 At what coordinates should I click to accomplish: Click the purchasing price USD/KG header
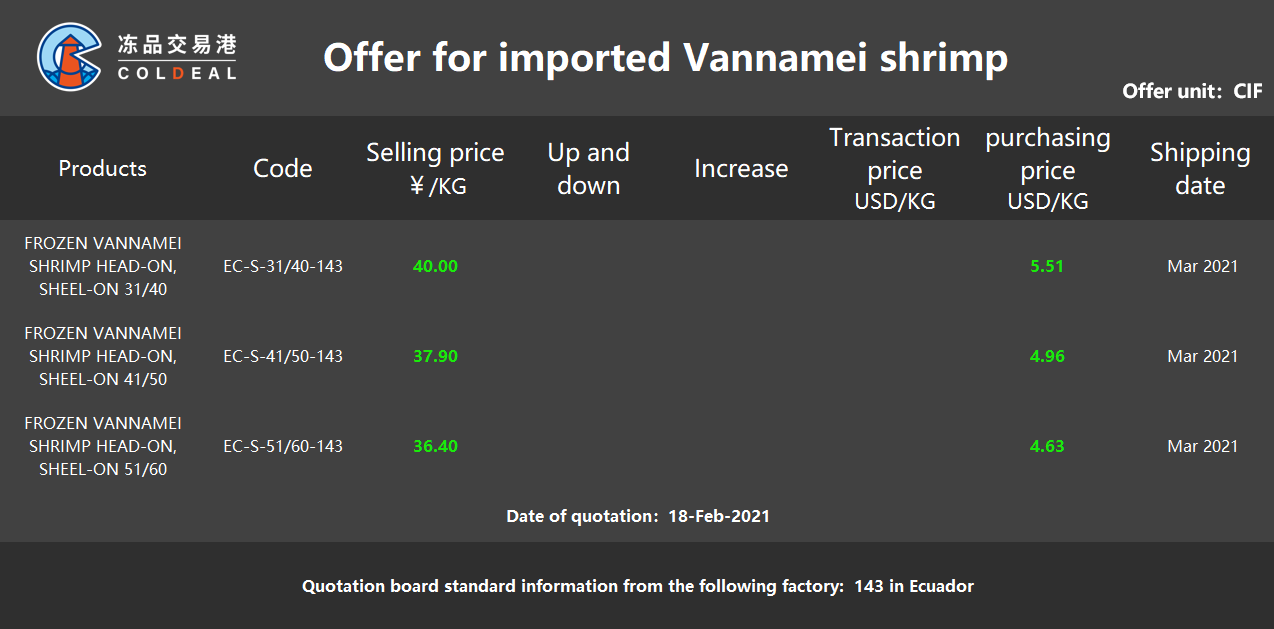coord(1048,168)
